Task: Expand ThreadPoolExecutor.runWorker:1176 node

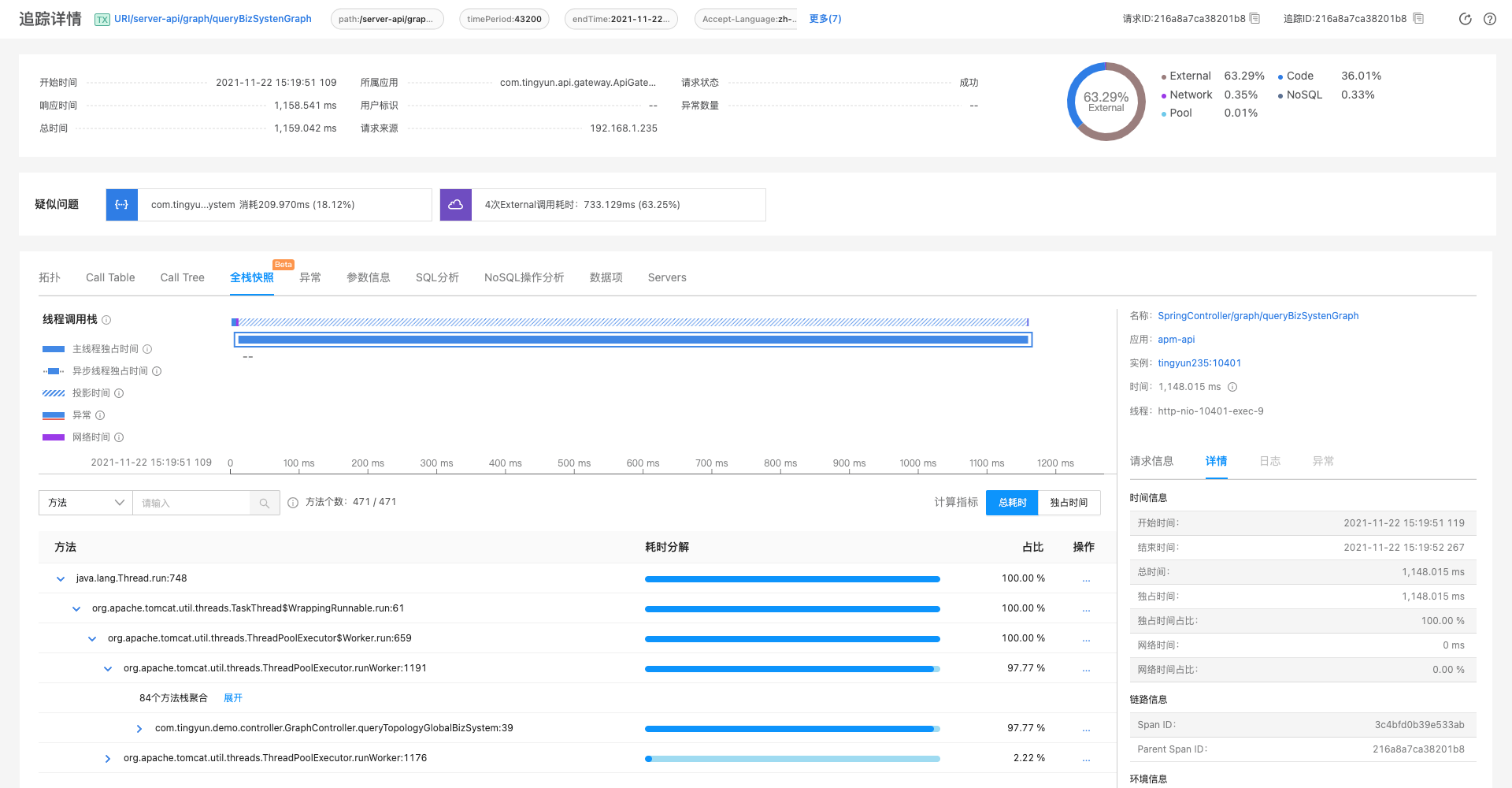Action: click(x=108, y=759)
